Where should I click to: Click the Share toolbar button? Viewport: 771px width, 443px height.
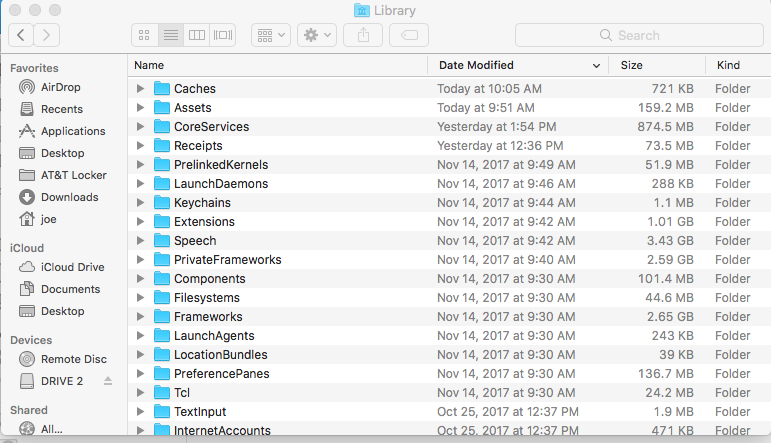coord(363,35)
